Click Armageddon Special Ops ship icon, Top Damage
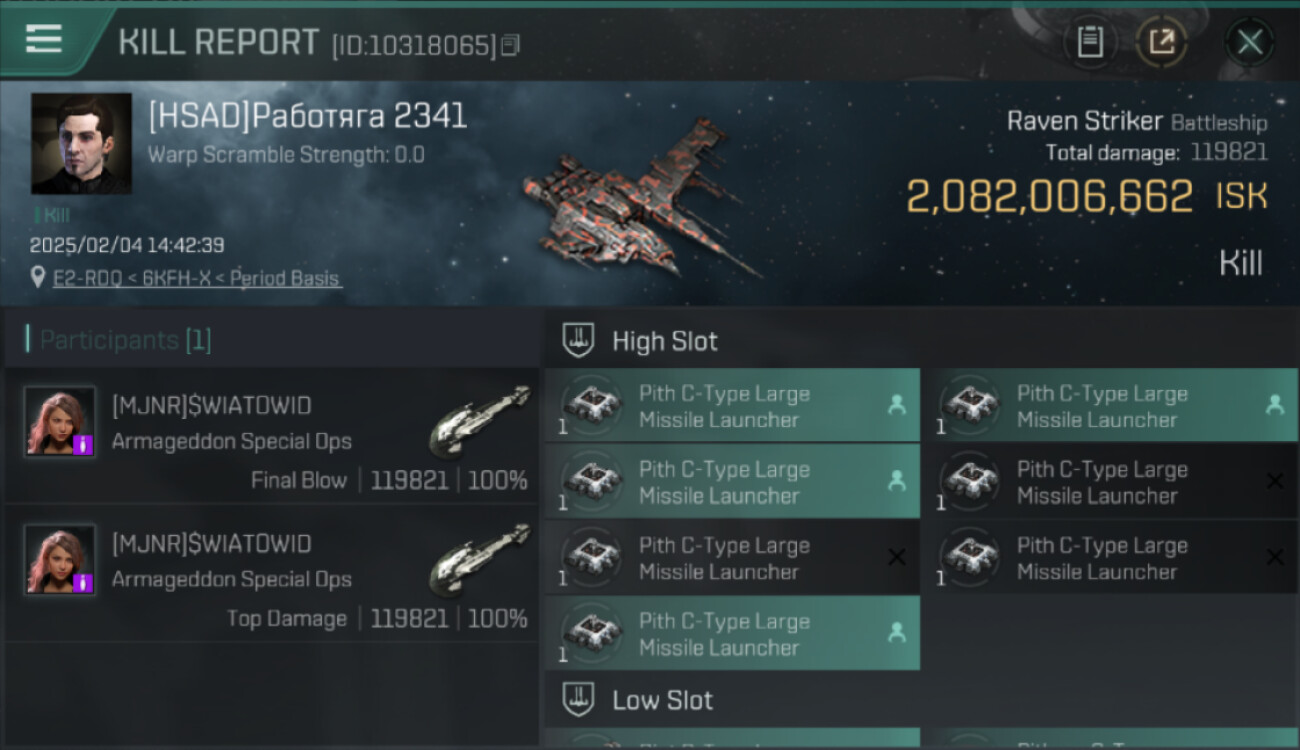 point(480,558)
